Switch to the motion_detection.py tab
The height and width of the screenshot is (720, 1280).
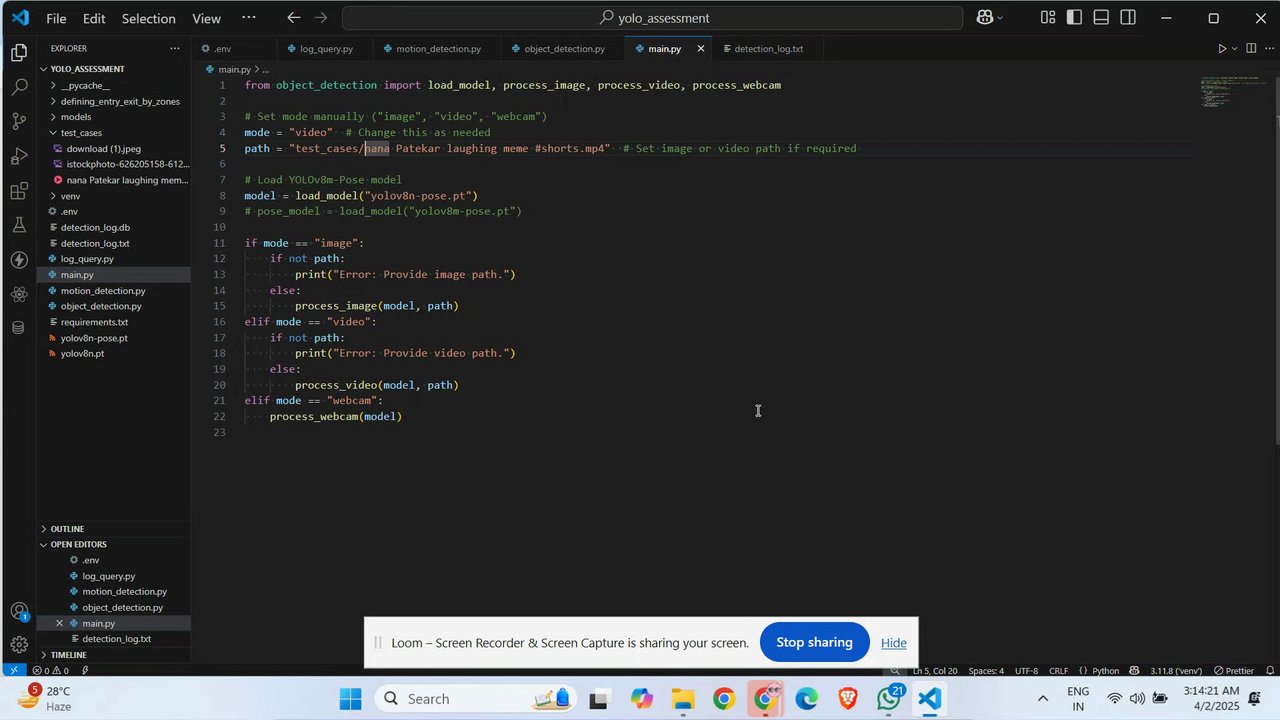coord(438,48)
